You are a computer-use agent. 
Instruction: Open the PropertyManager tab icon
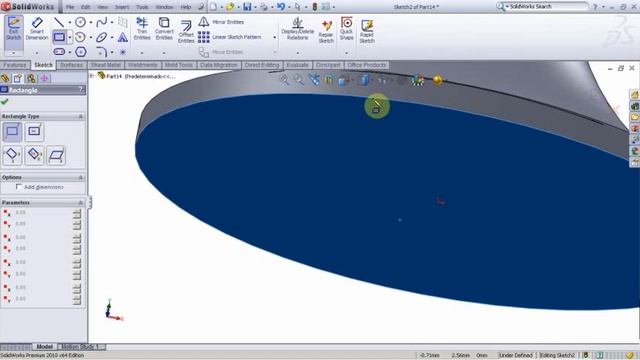point(18,78)
